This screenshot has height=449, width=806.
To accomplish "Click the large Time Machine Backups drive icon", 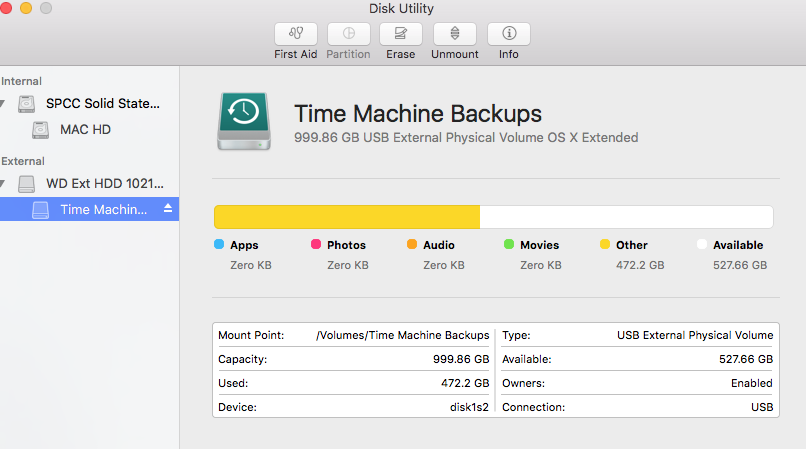I will click(241, 122).
